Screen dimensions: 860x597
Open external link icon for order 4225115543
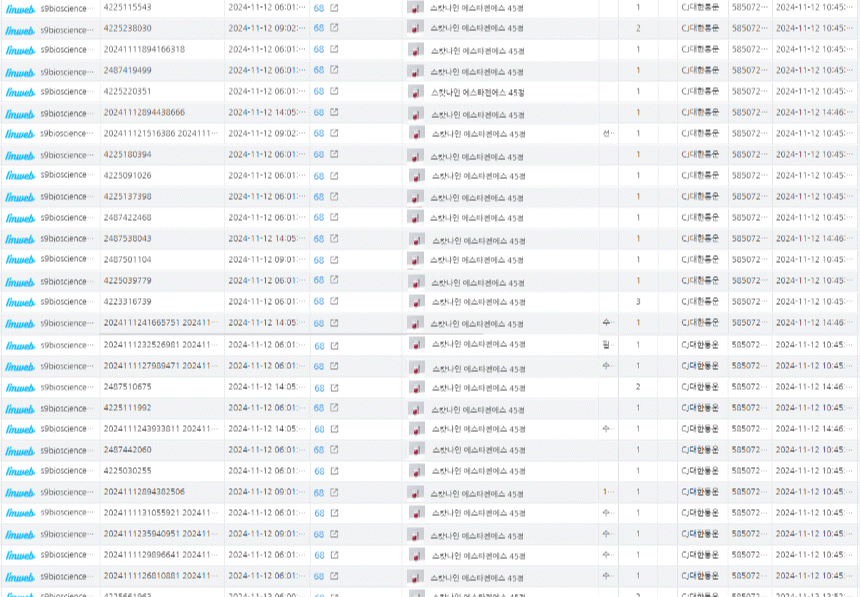(334, 8)
